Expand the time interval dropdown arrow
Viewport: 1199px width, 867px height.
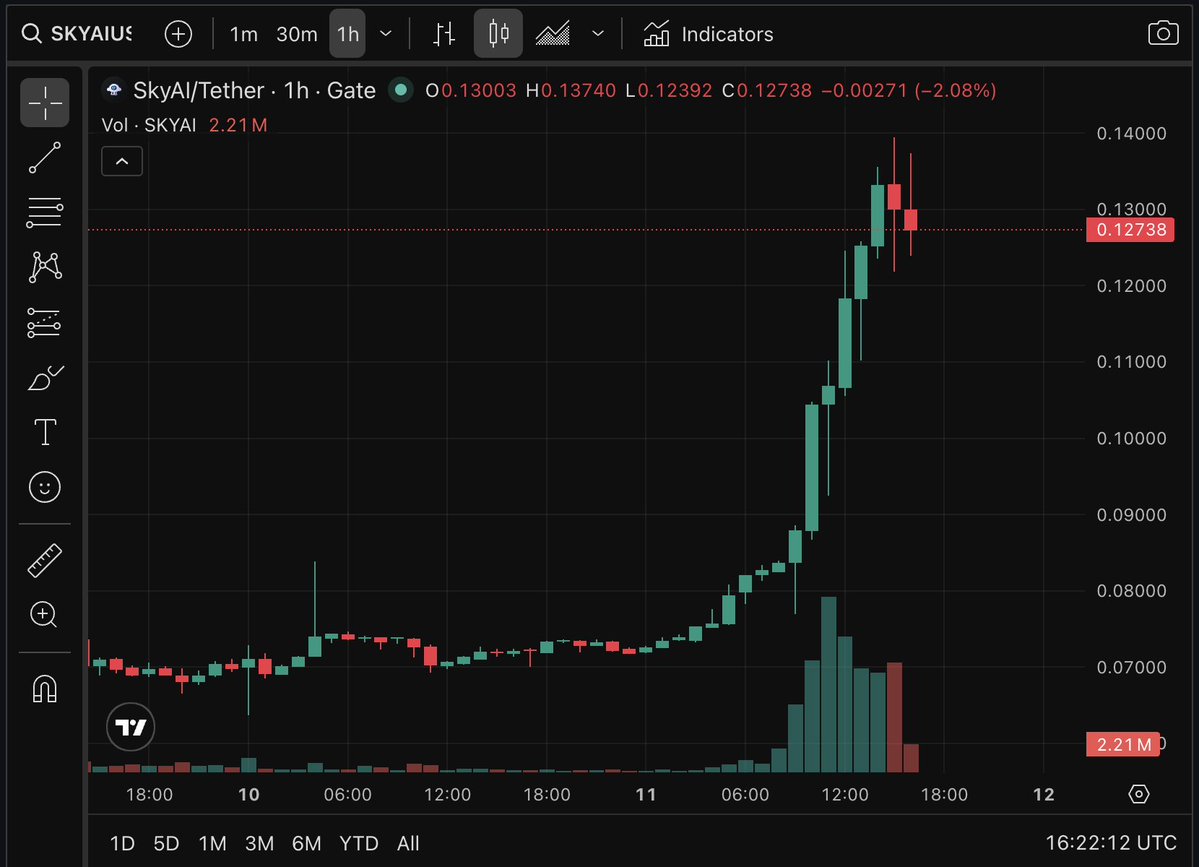(386, 34)
